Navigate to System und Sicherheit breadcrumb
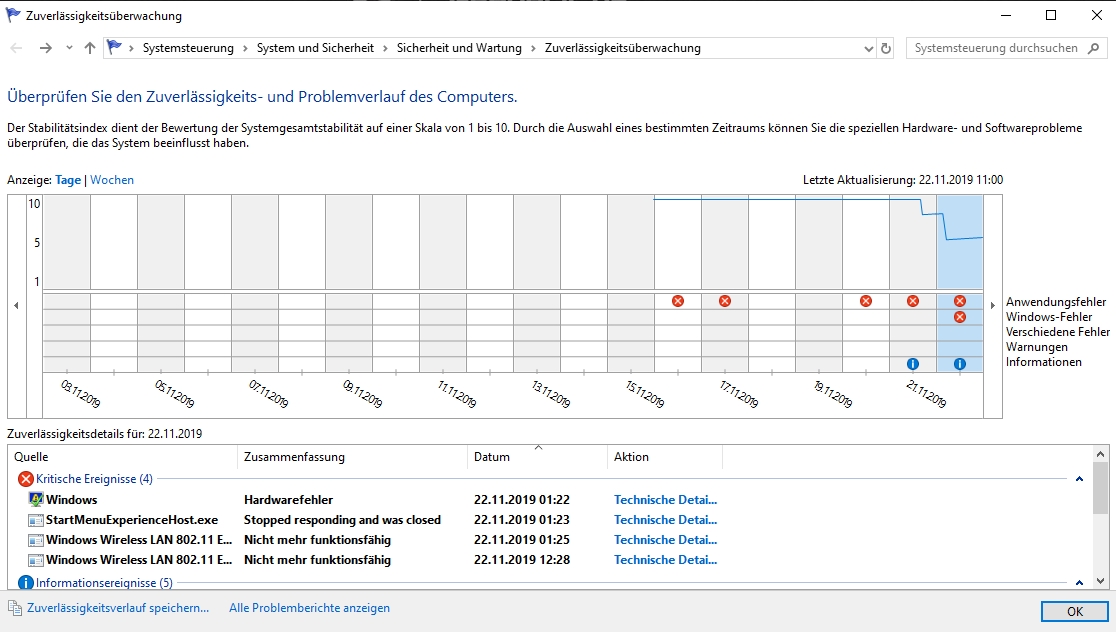The image size is (1116, 632). pyautogui.click(x=315, y=48)
